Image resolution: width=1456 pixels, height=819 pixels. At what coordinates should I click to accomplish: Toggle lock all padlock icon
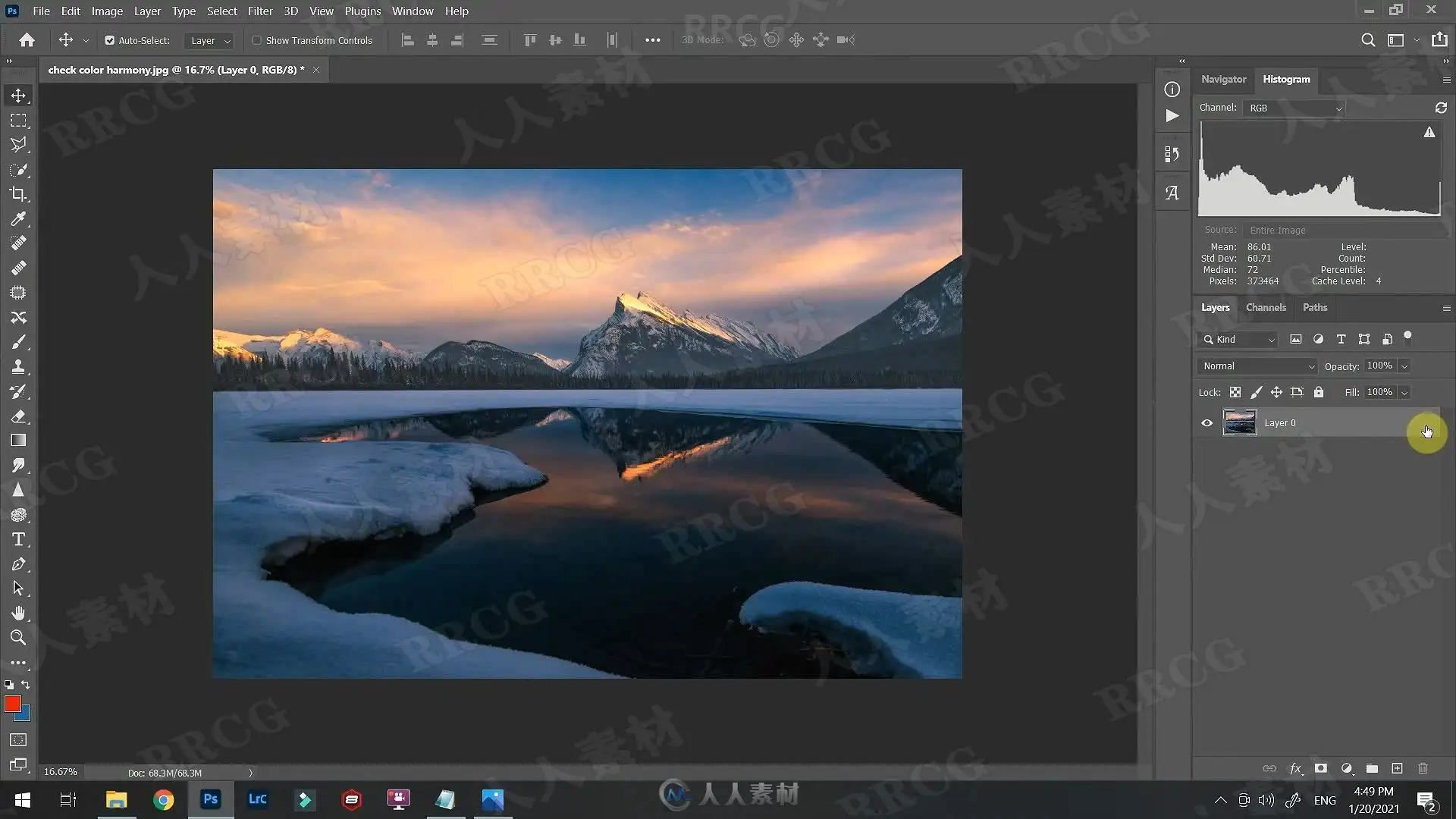(x=1319, y=392)
